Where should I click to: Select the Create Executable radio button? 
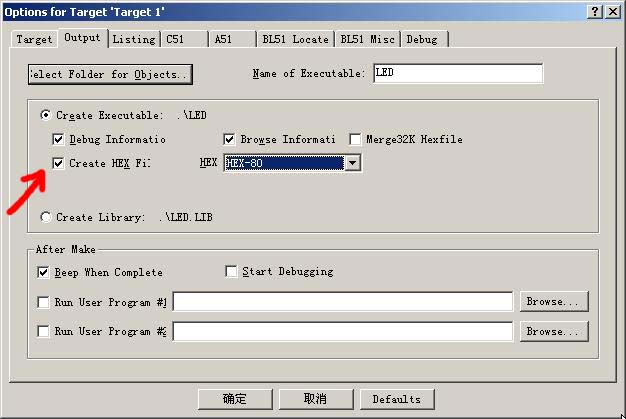point(46,116)
